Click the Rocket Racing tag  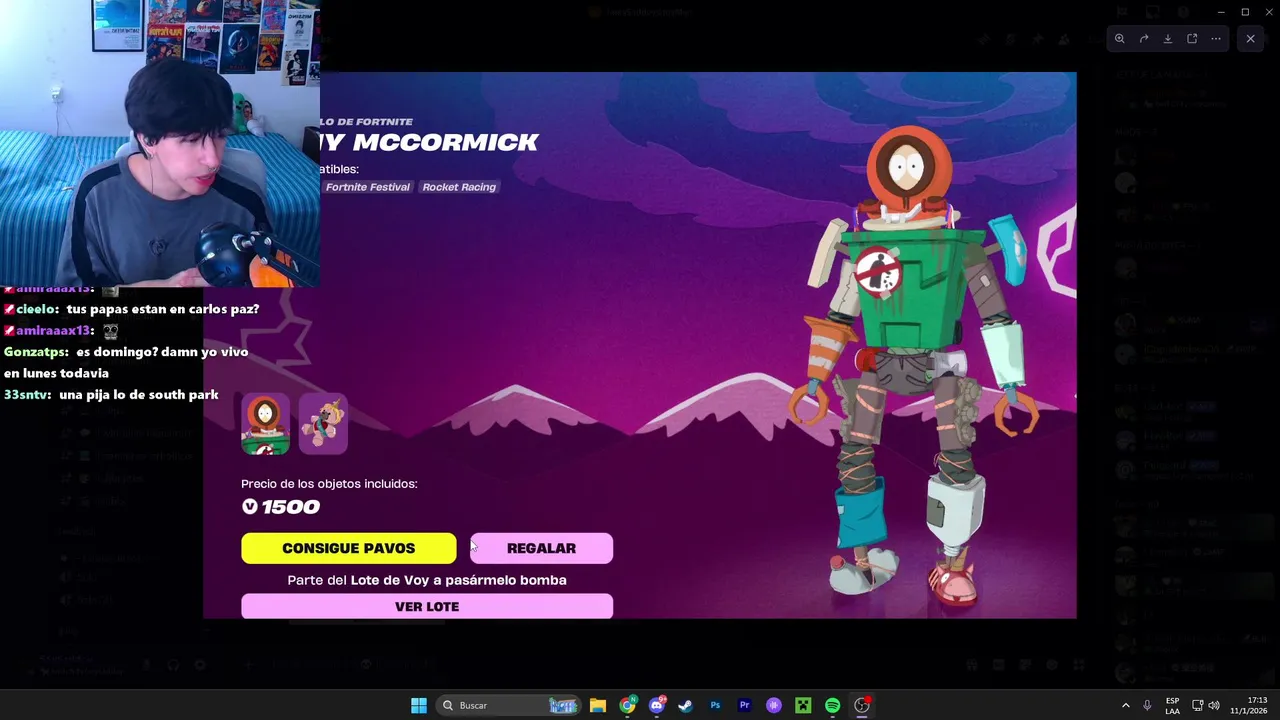coord(459,187)
